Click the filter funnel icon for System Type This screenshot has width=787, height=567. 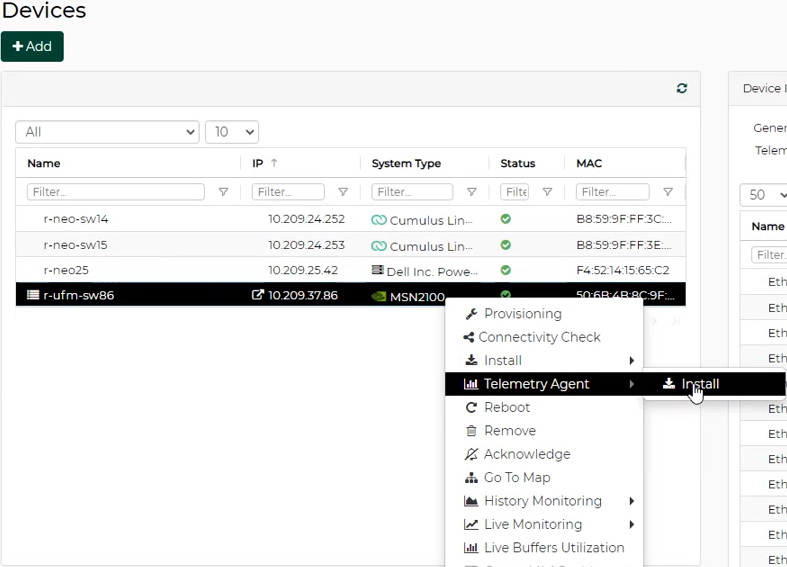coord(472,192)
